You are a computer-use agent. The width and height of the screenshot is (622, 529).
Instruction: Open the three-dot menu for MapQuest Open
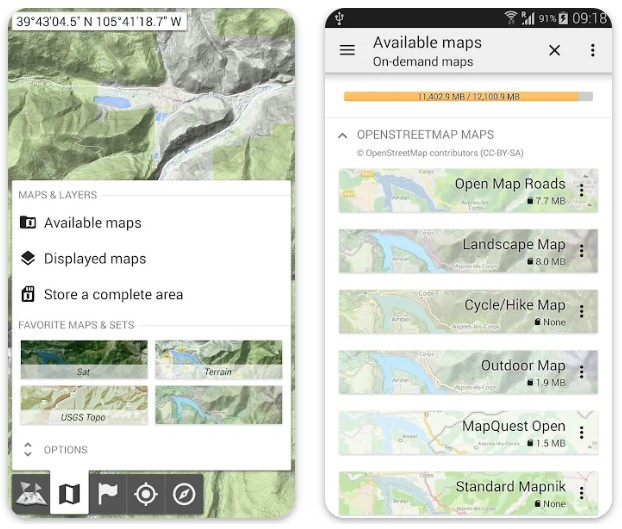coord(582,432)
